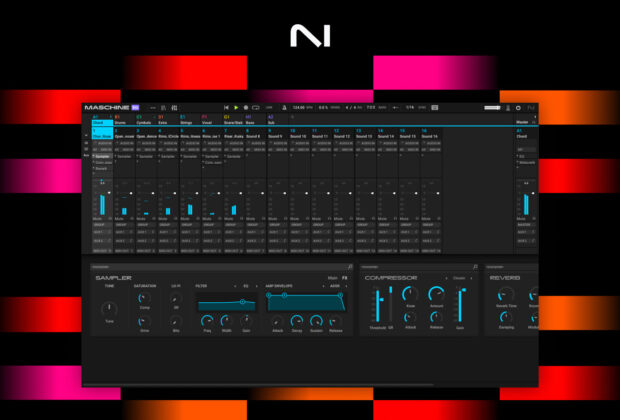Adjust the header master volume slider

492,108
